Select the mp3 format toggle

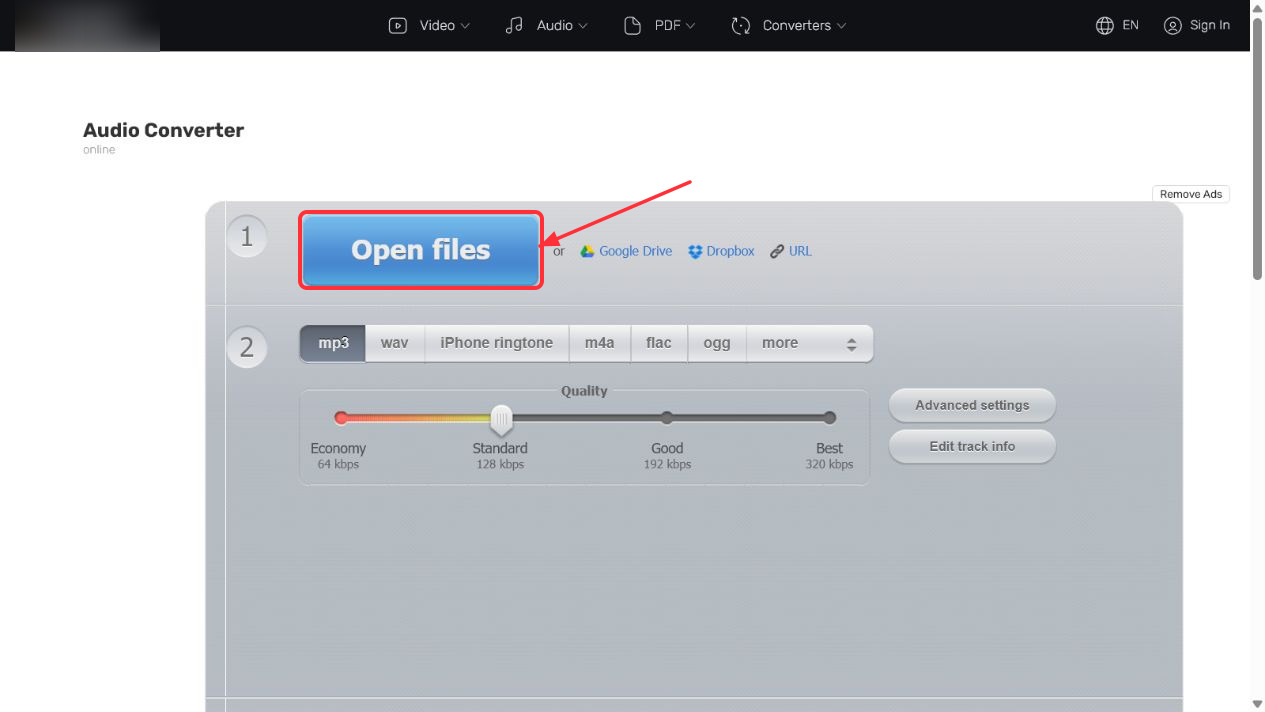tap(333, 343)
